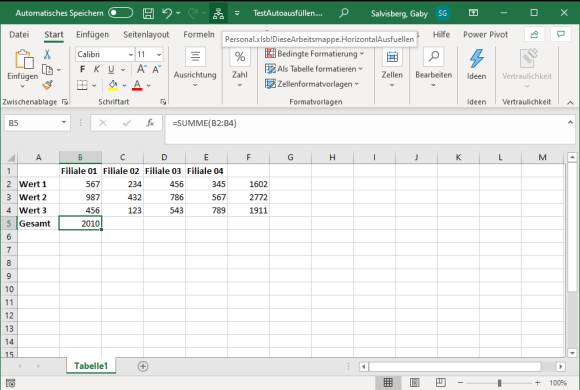
Task: Click the Ideen lightning button
Action: pyautogui.click(x=476, y=64)
